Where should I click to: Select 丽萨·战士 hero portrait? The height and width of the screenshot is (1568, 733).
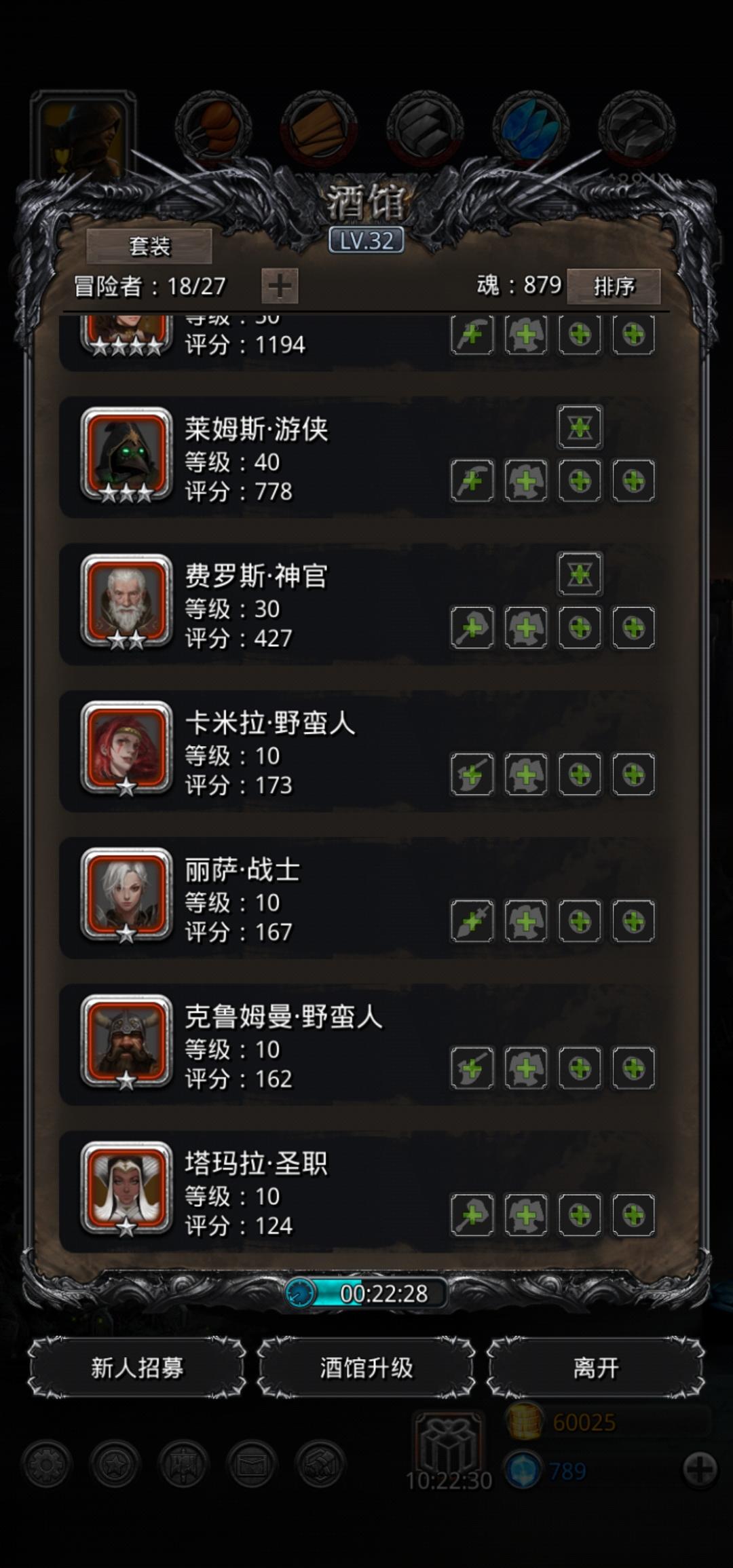126,894
